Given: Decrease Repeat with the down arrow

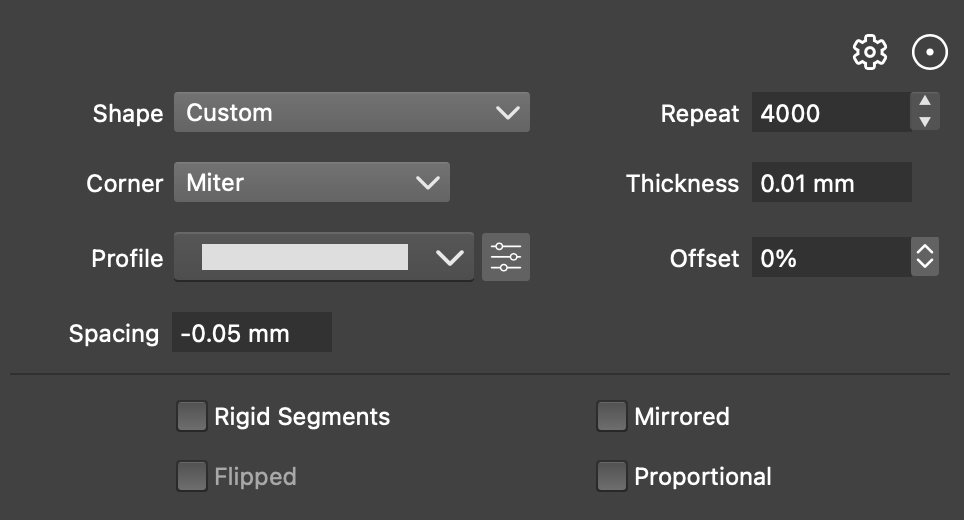Looking at the screenshot, I should click(x=925, y=122).
